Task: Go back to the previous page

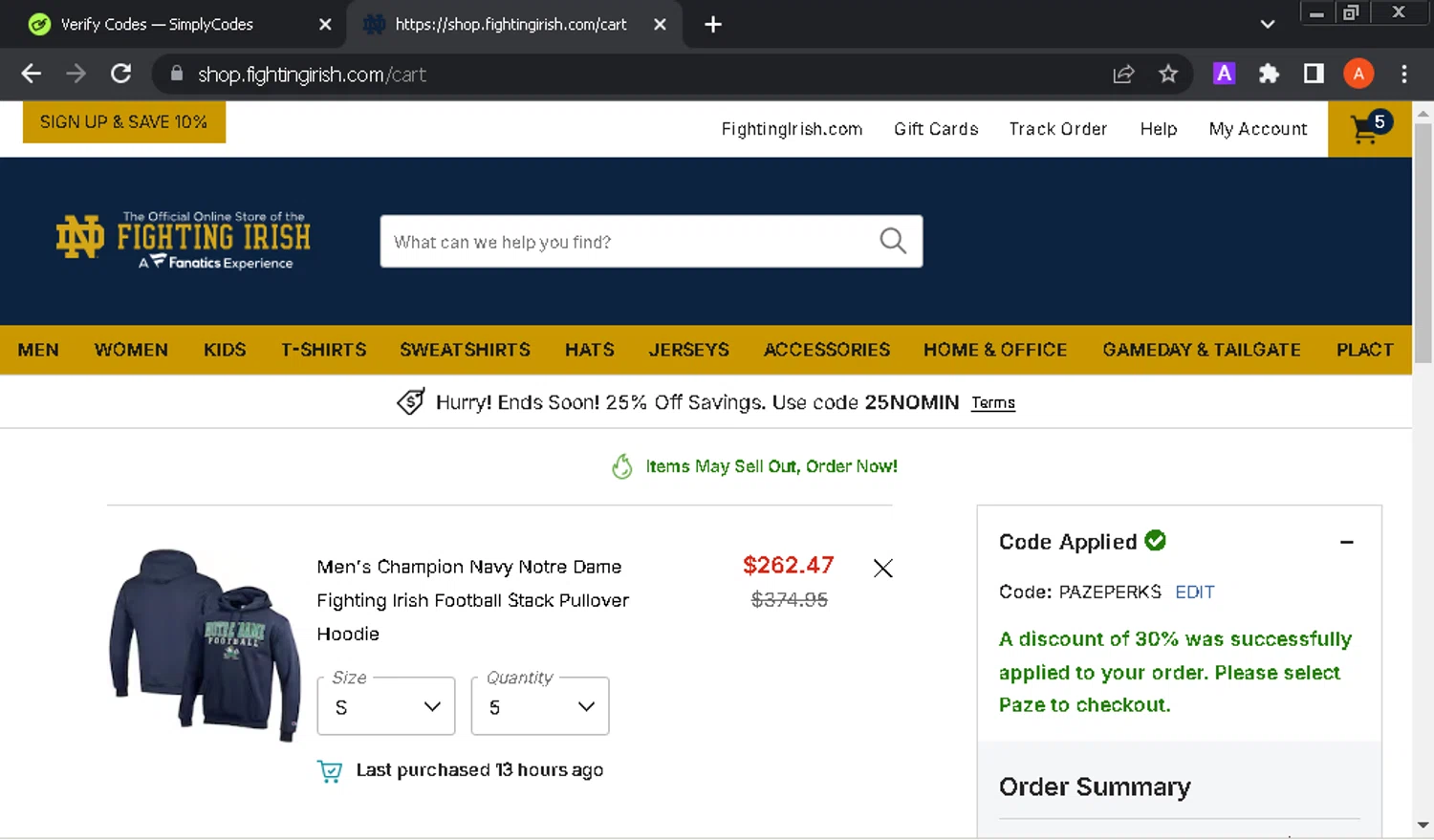Action: [x=32, y=74]
